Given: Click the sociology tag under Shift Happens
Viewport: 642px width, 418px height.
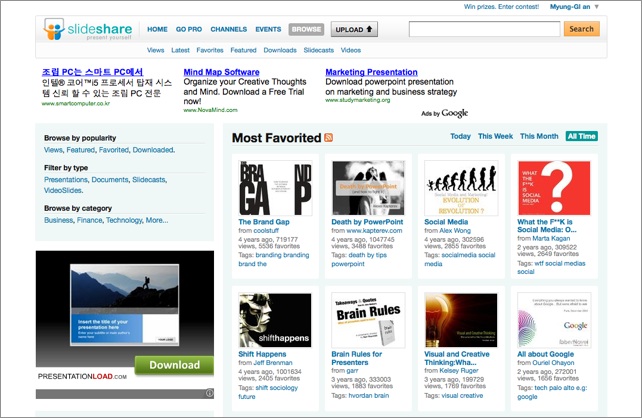Looking at the screenshot, I should tap(284, 387).
